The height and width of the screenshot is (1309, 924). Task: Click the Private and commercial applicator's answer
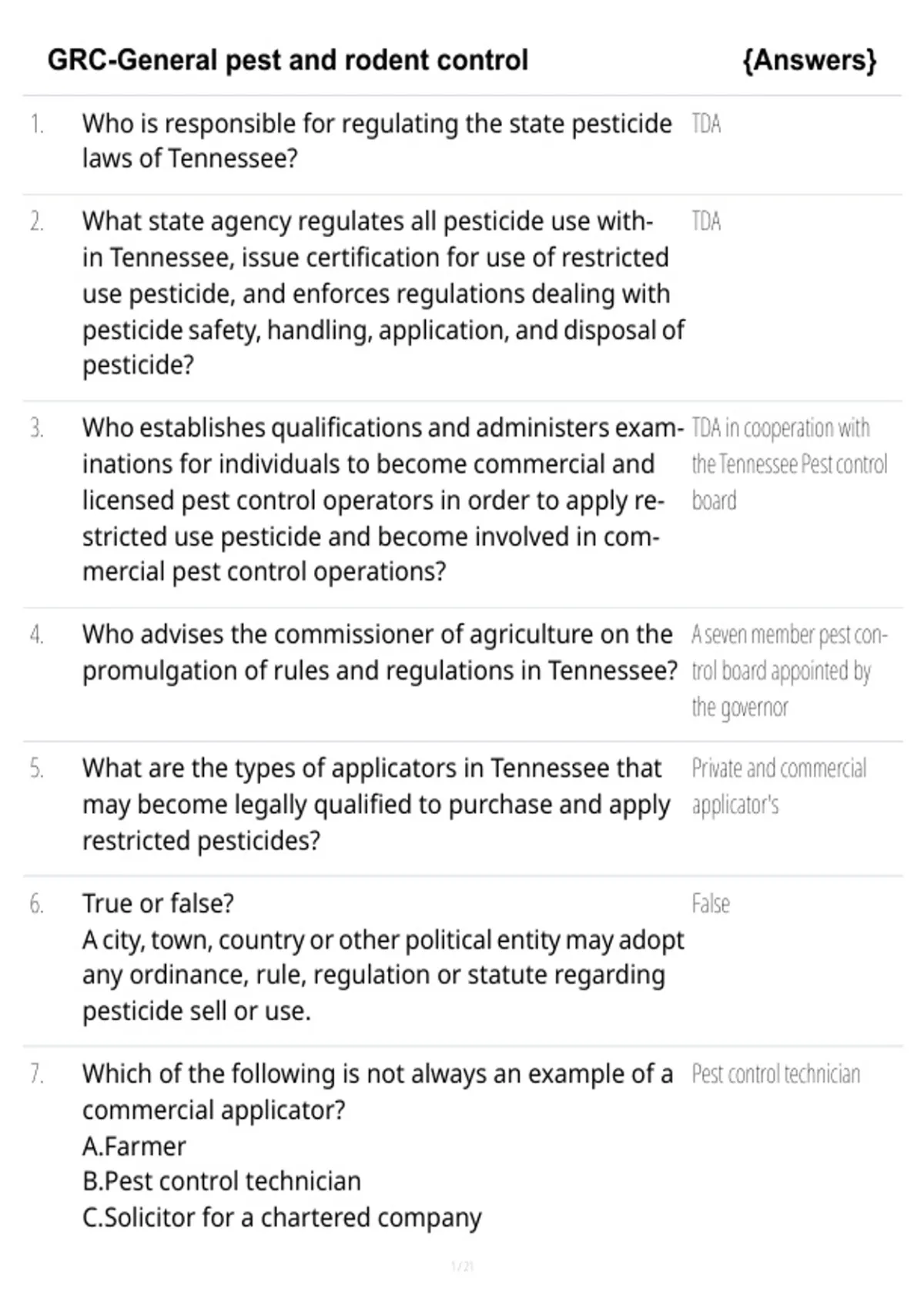click(x=778, y=786)
